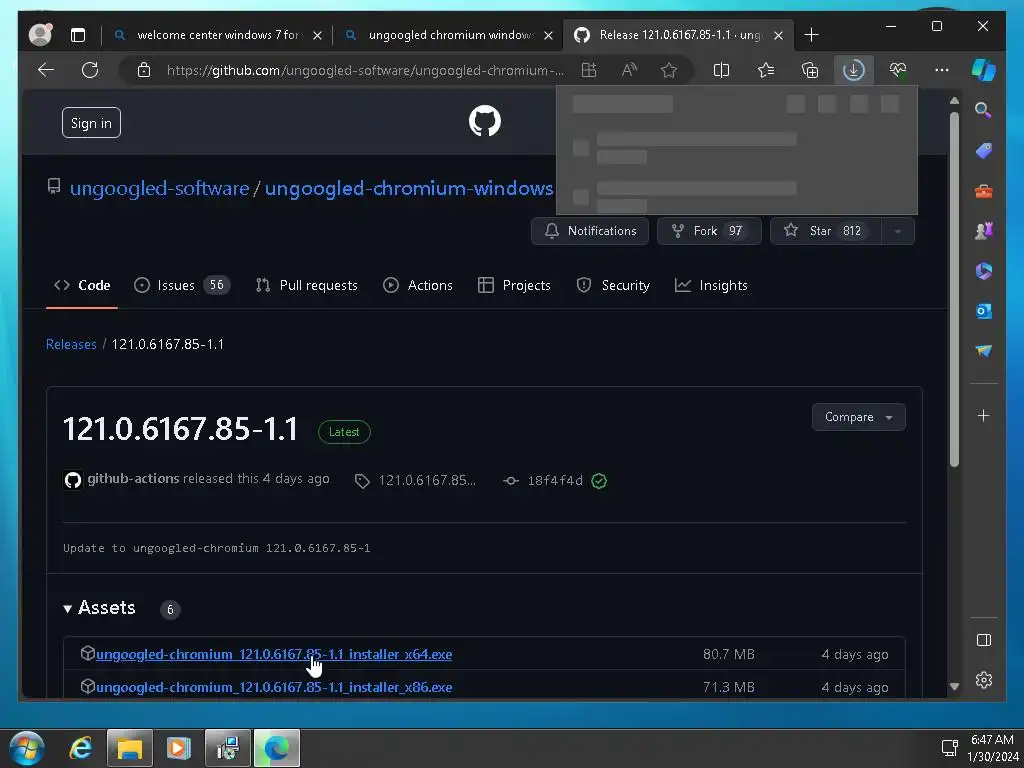
Task: Go back with the browser back arrow
Action: (x=46, y=70)
